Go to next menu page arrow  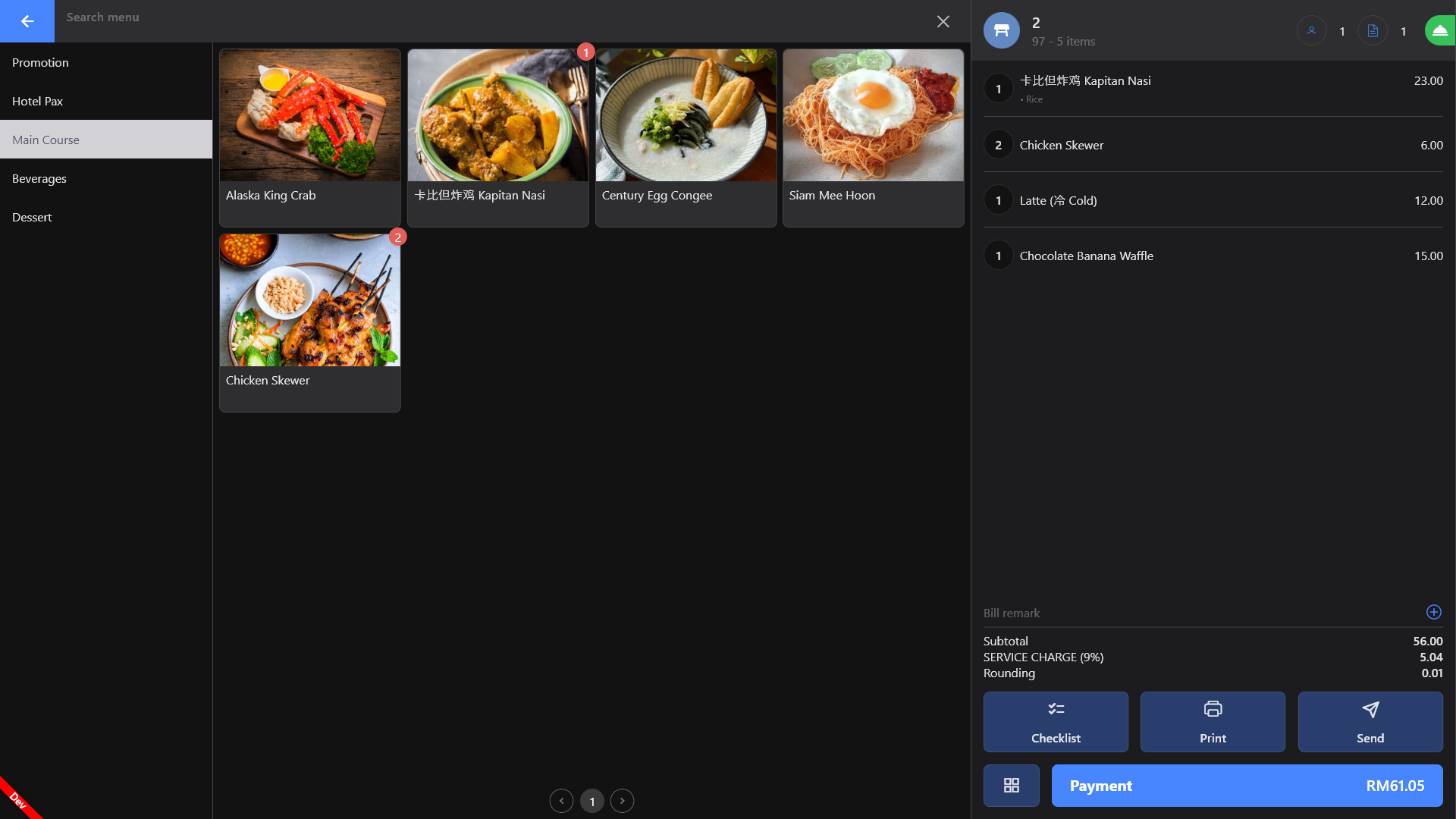pos(622,801)
